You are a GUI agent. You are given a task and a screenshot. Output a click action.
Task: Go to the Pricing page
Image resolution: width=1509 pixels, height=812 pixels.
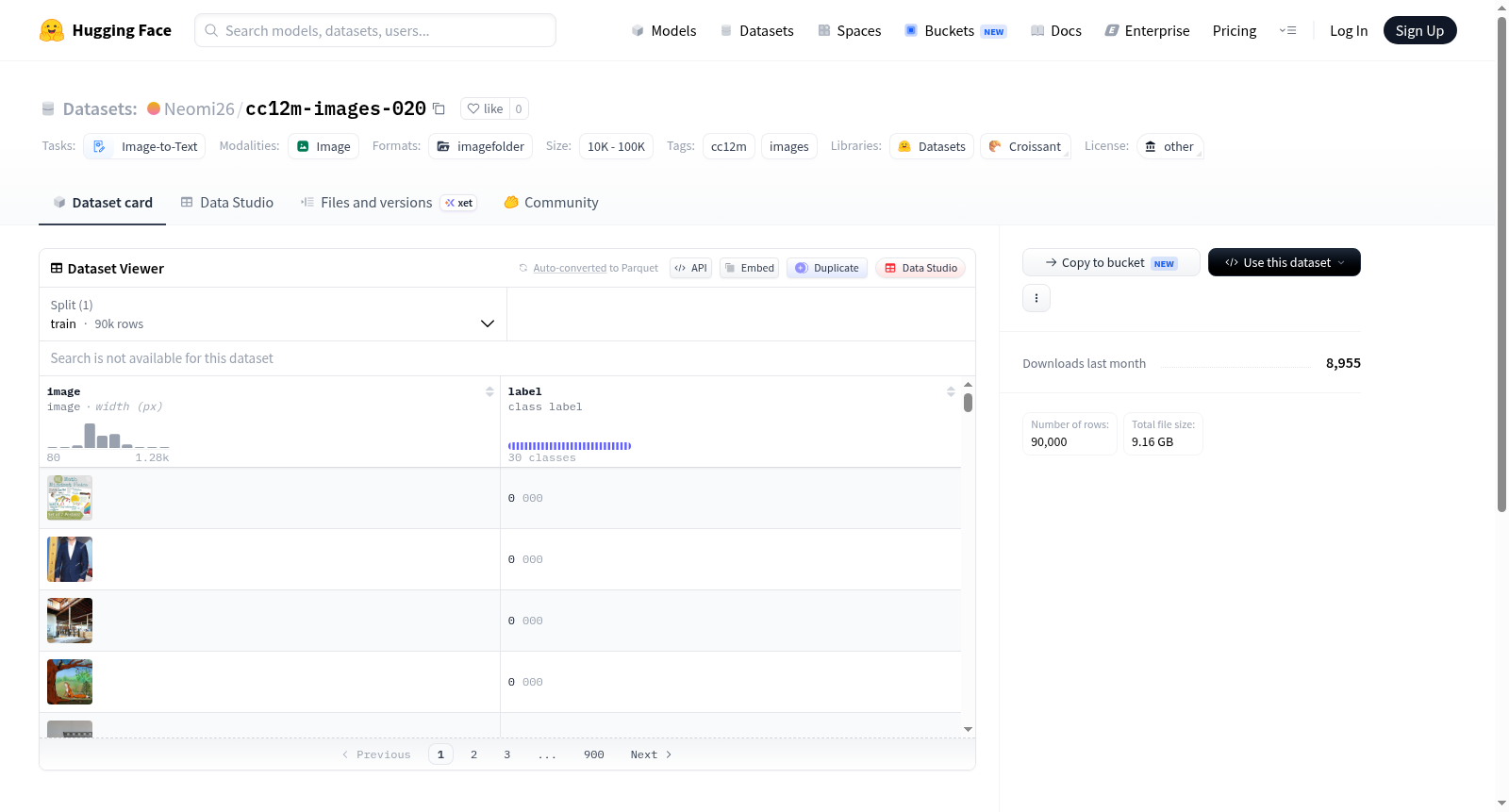[x=1235, y=30]
